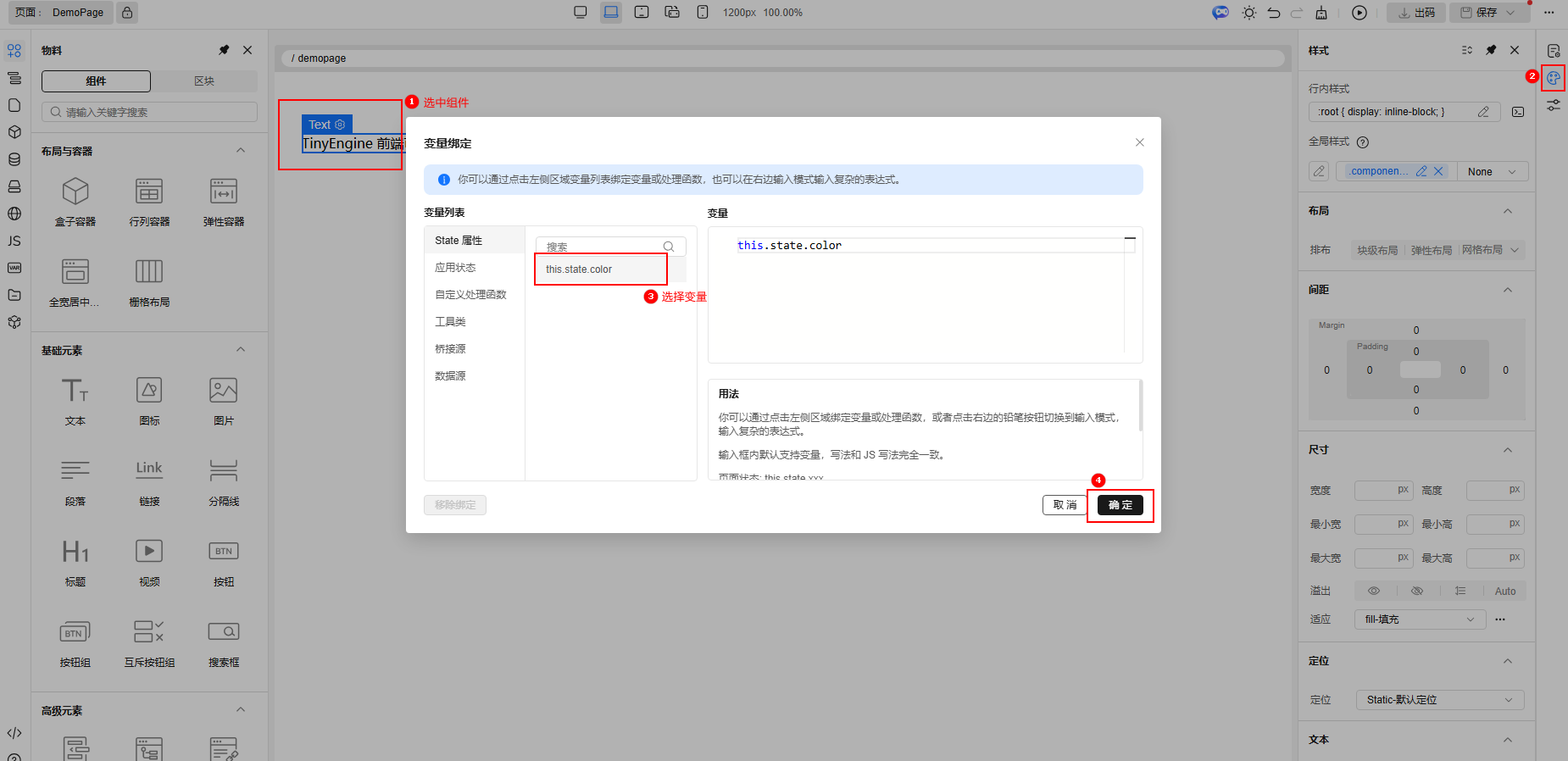The height and width of the screenshot is (761, 1568).
Task: Click the preview play icon in the top toolbar
Action: point(1359,13)
